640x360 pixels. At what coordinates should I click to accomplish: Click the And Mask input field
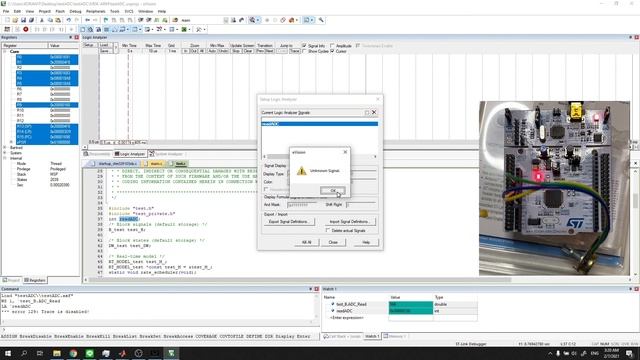(302, 204)
